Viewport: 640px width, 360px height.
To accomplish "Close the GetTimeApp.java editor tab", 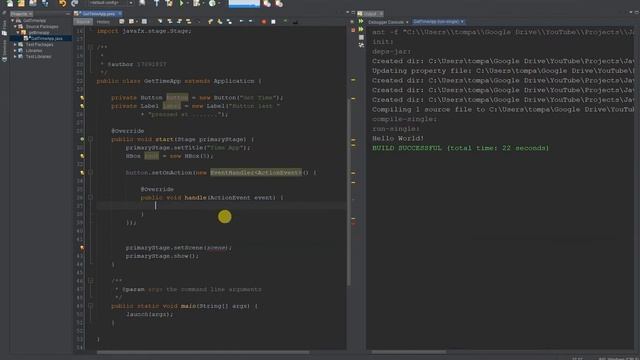I will [x=120, y=13].
